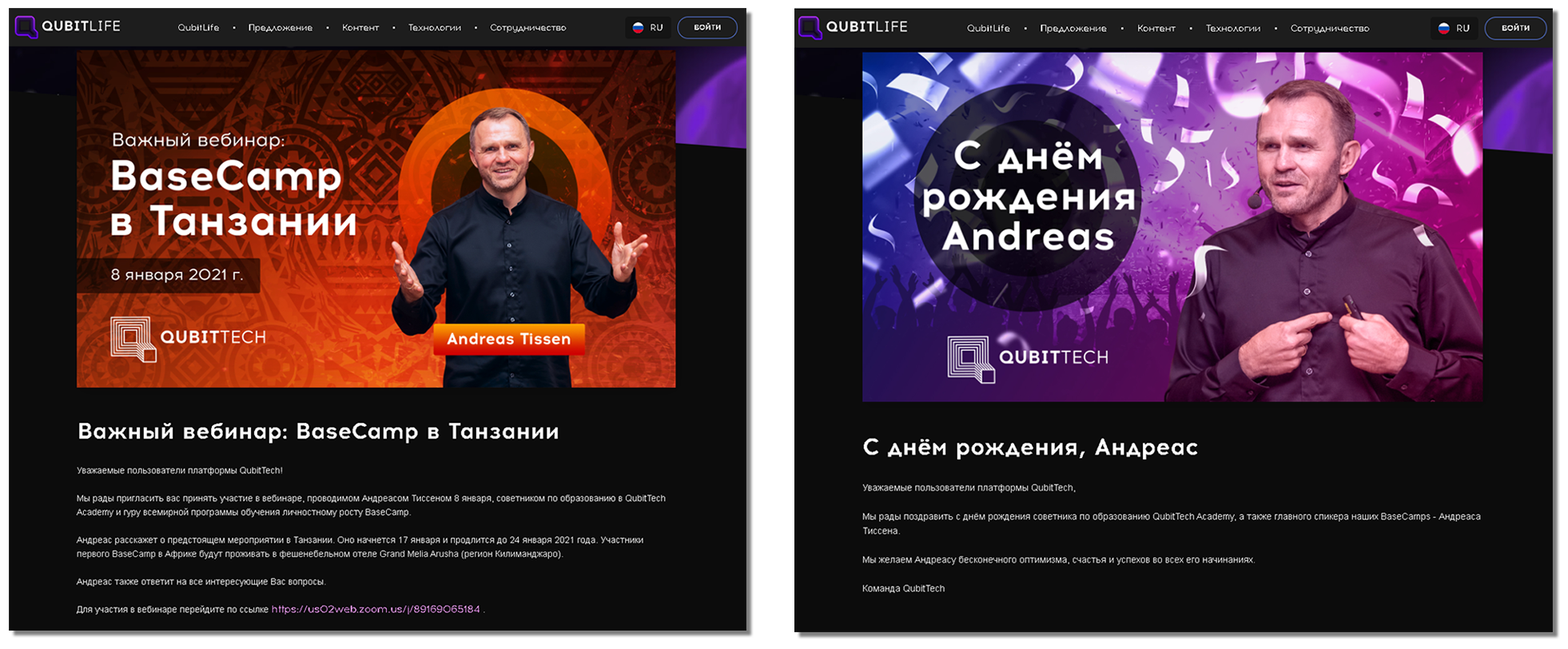This screenshot has height=649, width=1568.
Task: Click the Russian flag icon in left header
Action: click(638, 27)
